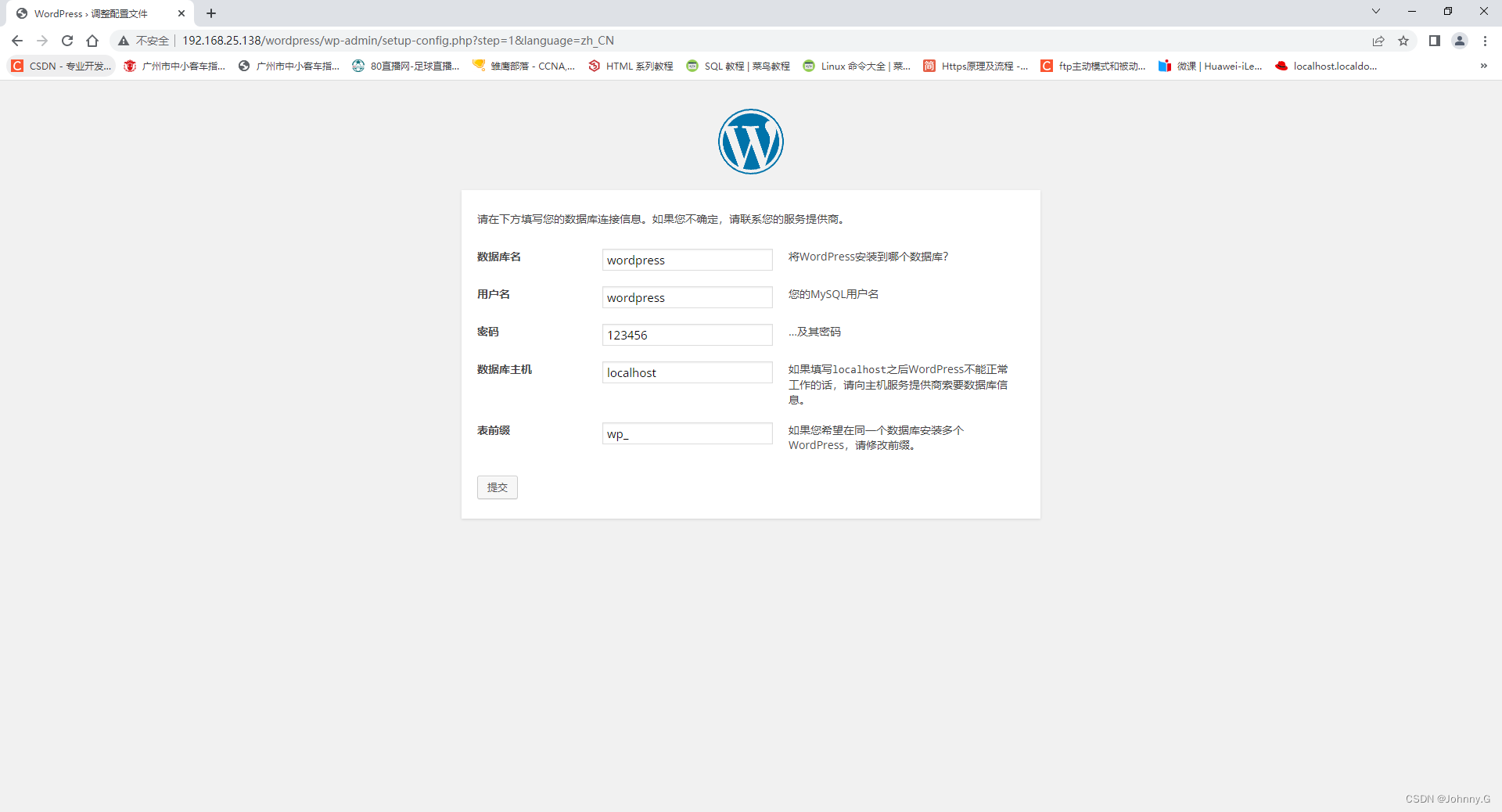The width and height of the screenshot is (1502, 812).
Task: Go back with the browser back arrow
Action: (17, 41)
